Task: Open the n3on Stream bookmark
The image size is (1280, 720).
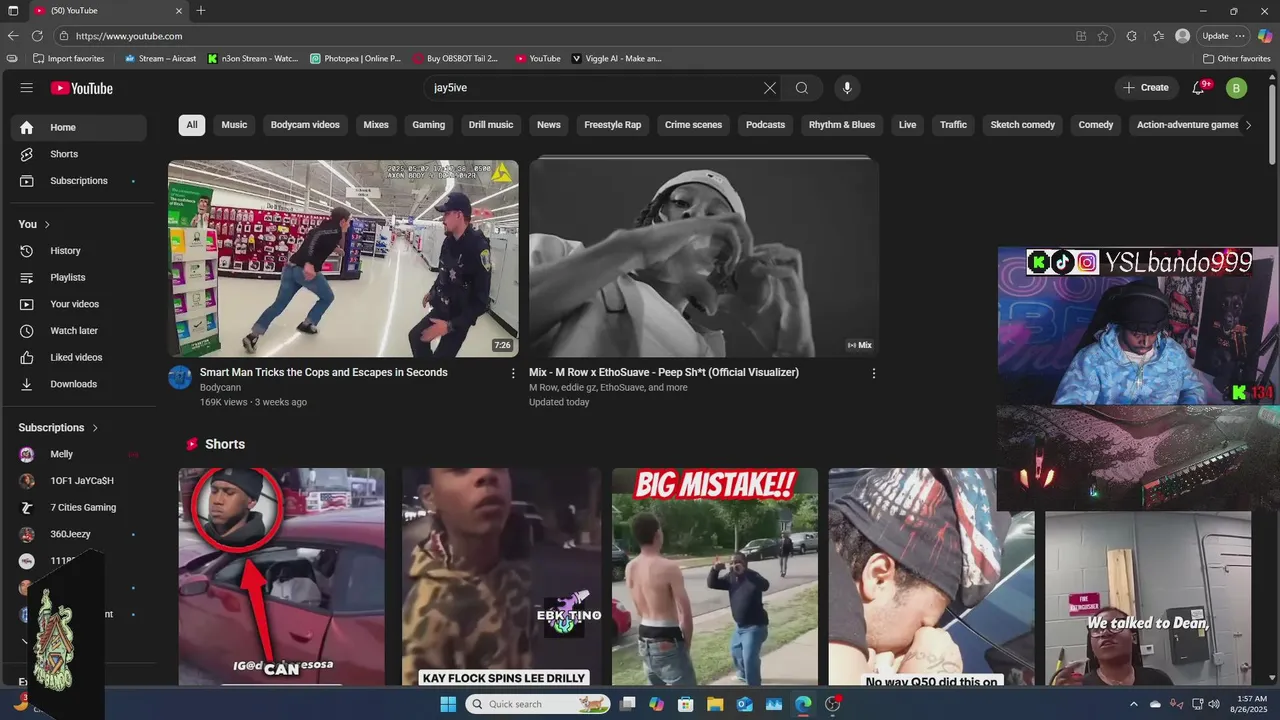Action: (253, 59)
